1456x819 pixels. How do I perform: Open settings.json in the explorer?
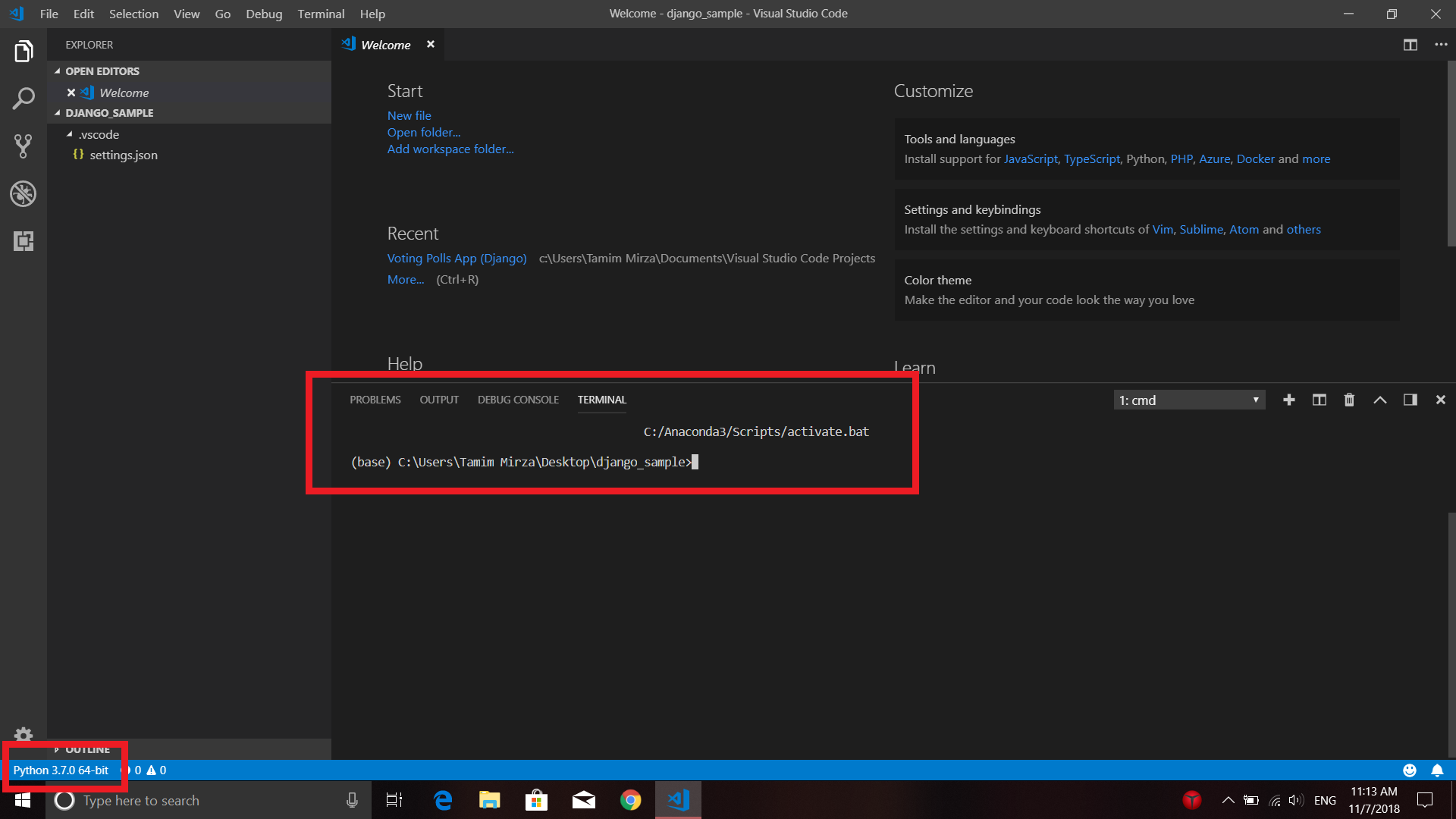click(x=124, y=155)
